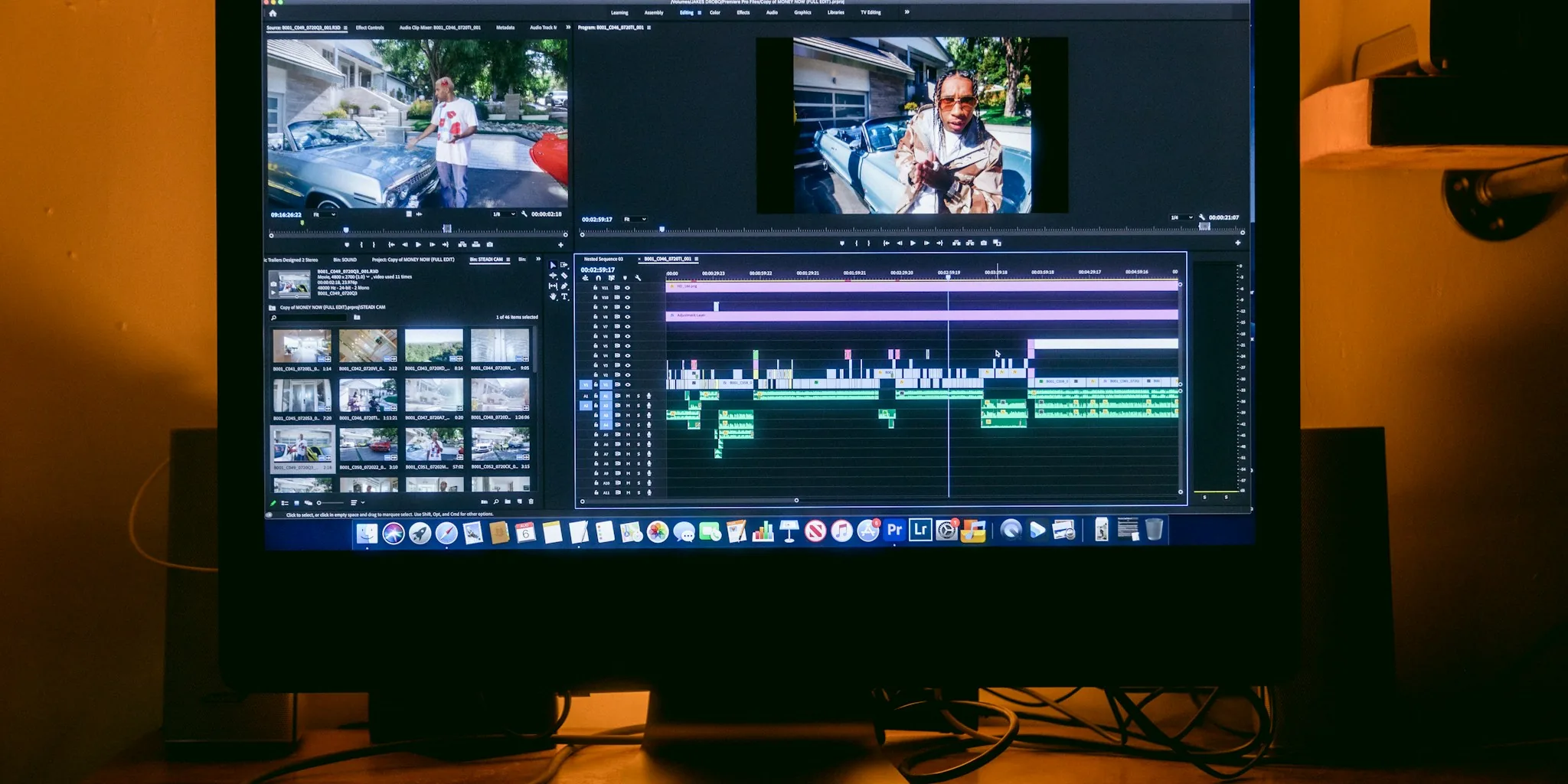Select the Track Select Forward tool
The height and width of the screenshot is (784, 1568).
pyautogui.click(x=563, y=265)
